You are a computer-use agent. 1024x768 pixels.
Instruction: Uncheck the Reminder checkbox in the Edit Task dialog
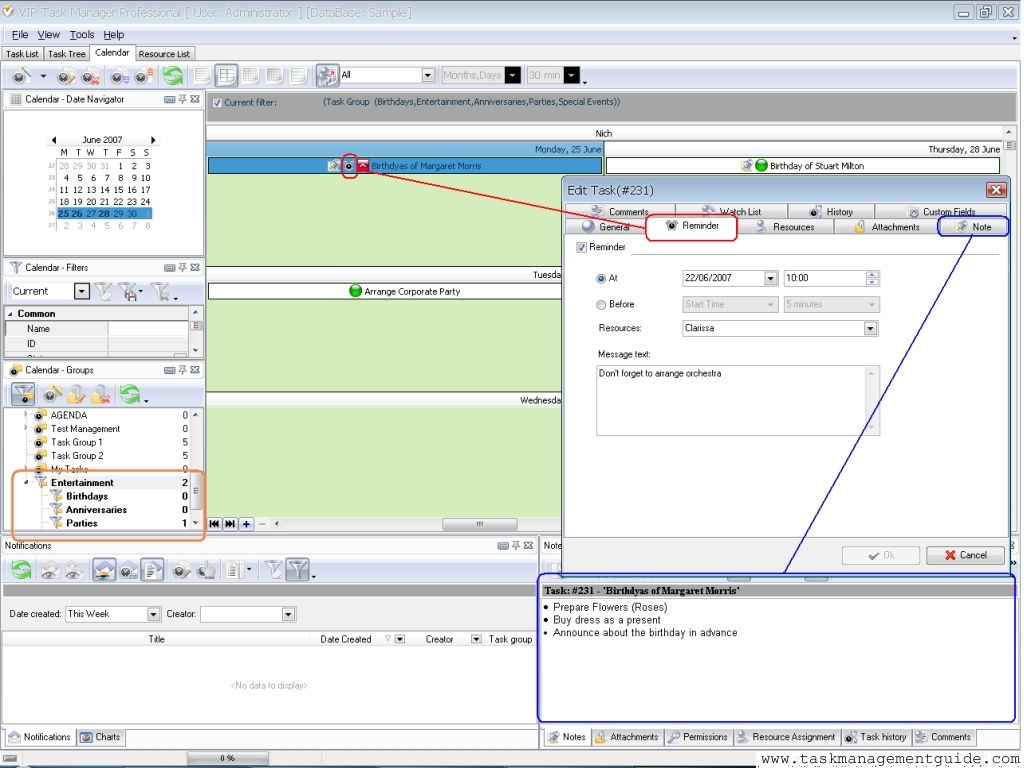(581, 248)
